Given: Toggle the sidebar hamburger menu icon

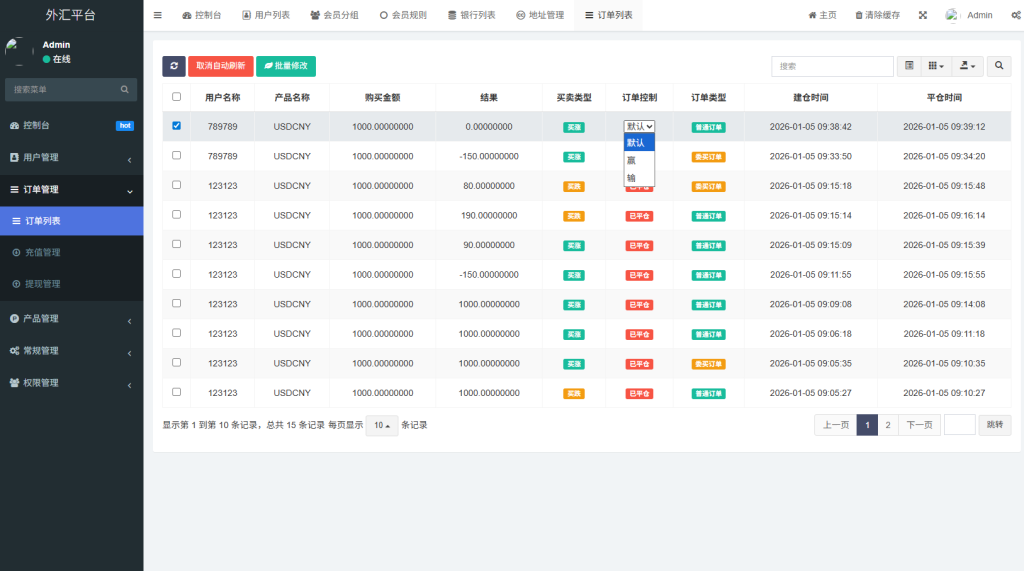Looking at the screenshot, I should click(158, 15).
